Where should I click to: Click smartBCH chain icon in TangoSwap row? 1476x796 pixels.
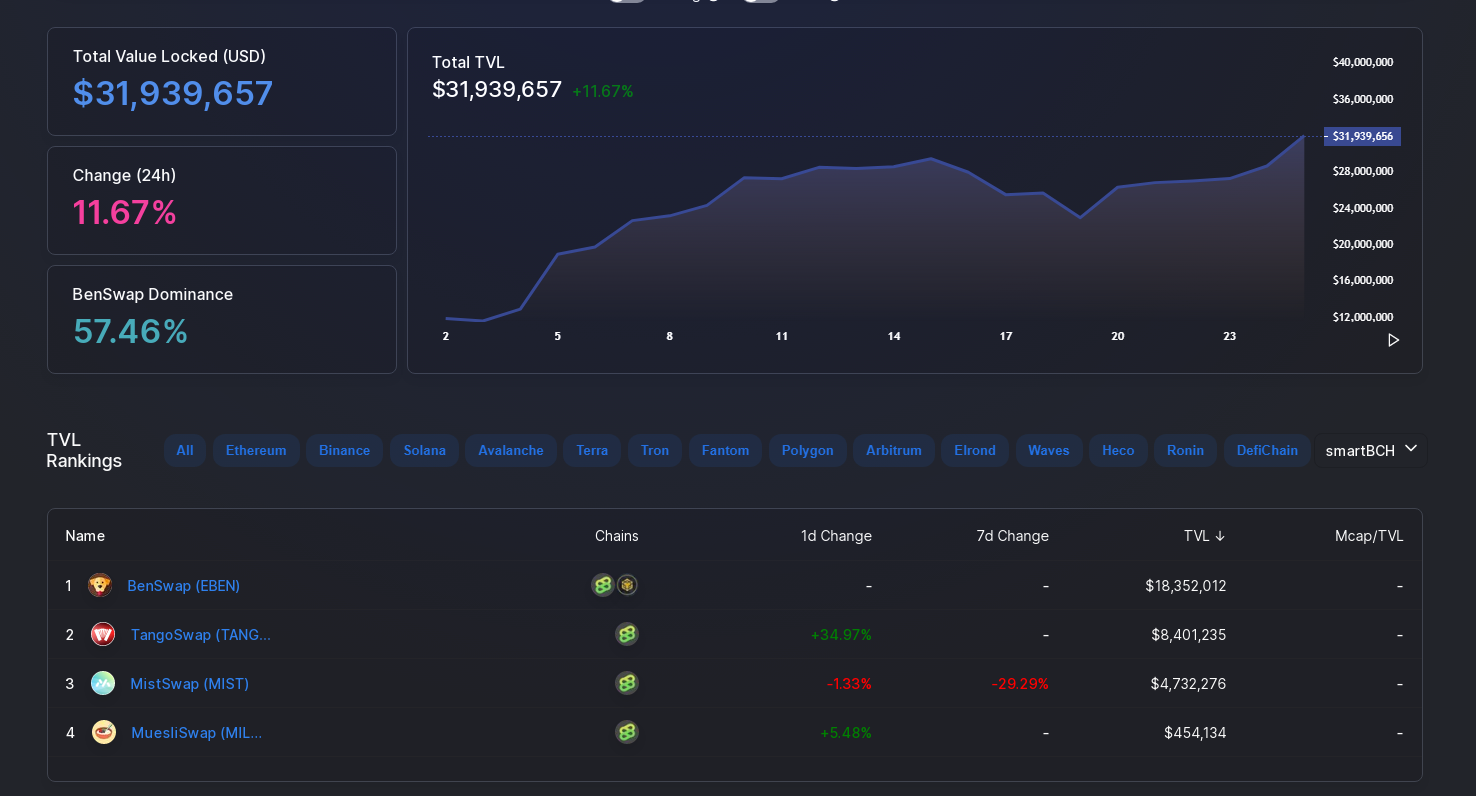tap(627, 634)
